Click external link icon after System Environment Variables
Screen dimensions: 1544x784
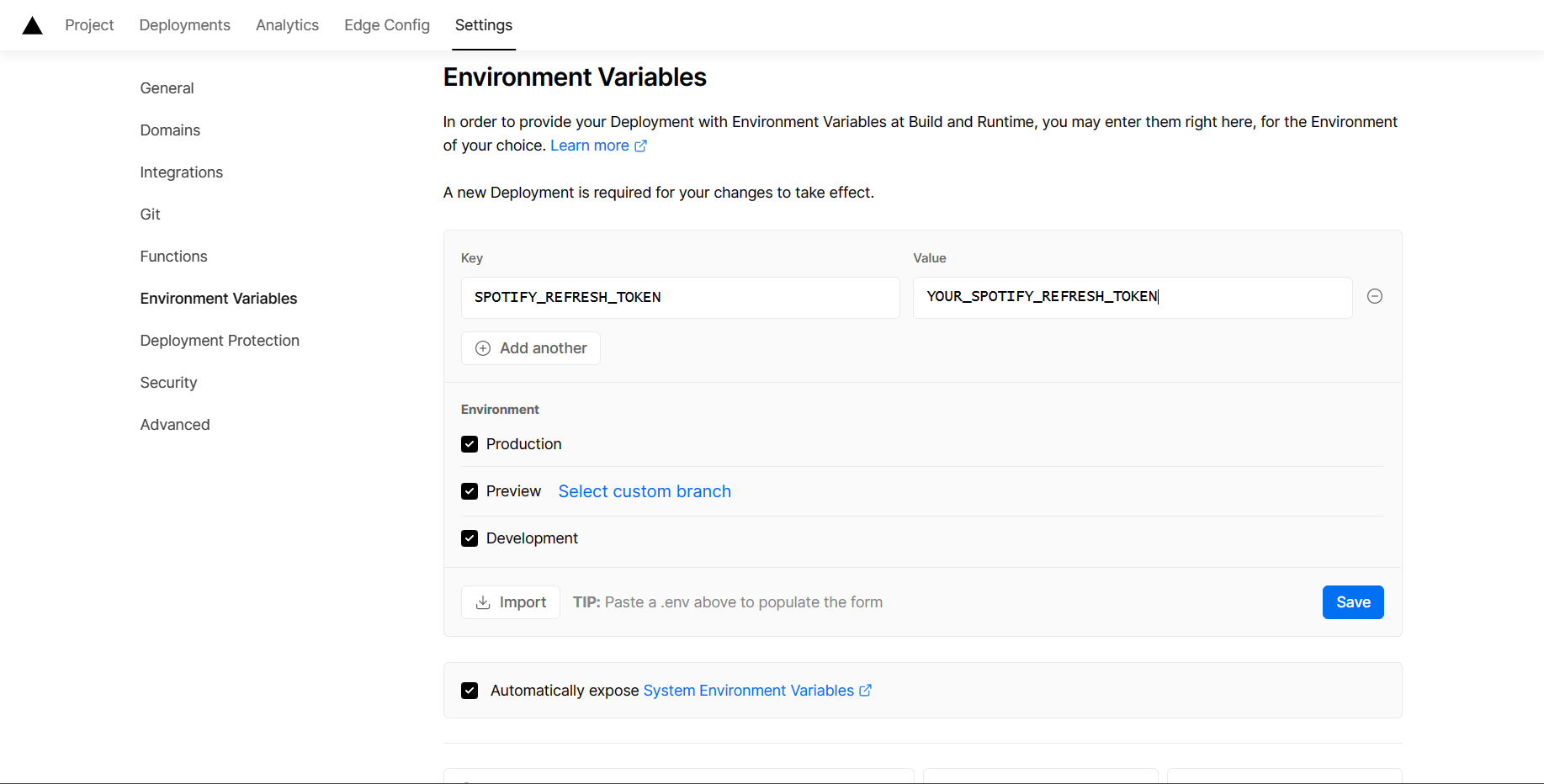click(865, 691)
